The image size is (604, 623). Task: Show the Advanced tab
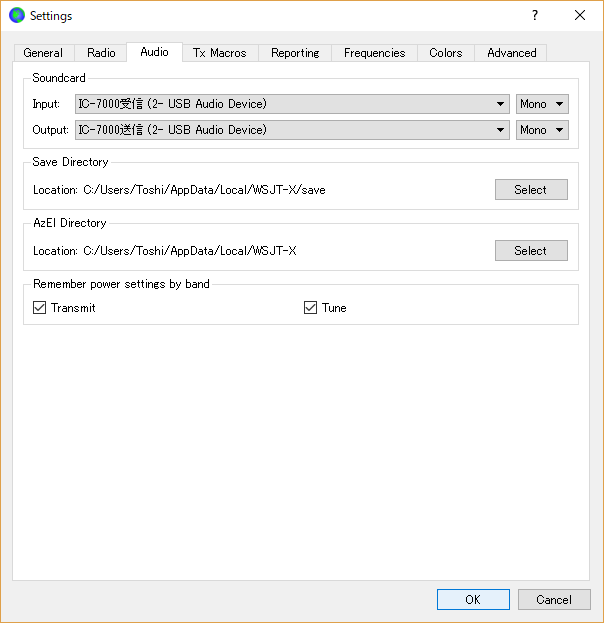click(511, 53)
